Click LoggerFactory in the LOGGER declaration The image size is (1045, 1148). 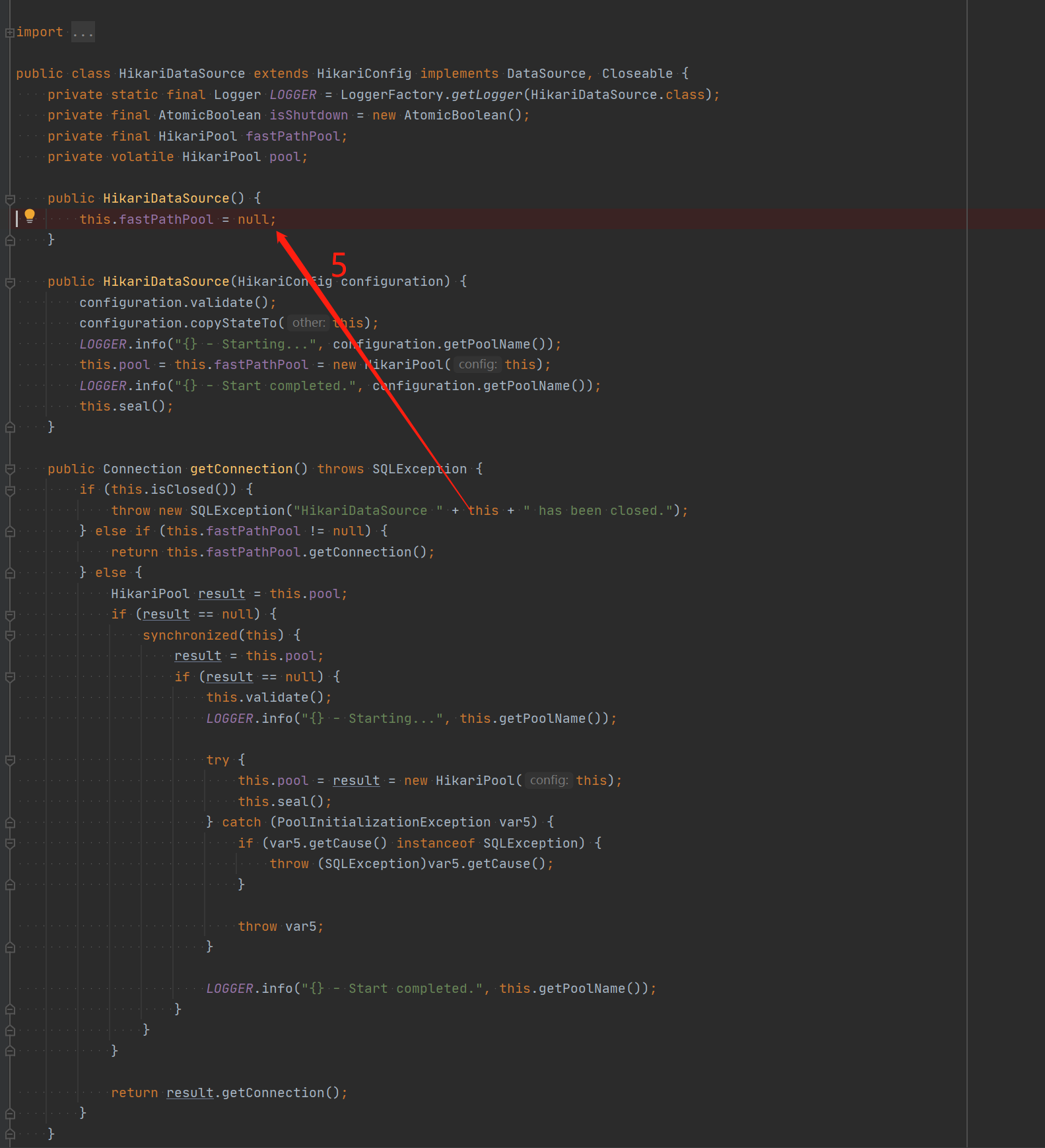391,94
